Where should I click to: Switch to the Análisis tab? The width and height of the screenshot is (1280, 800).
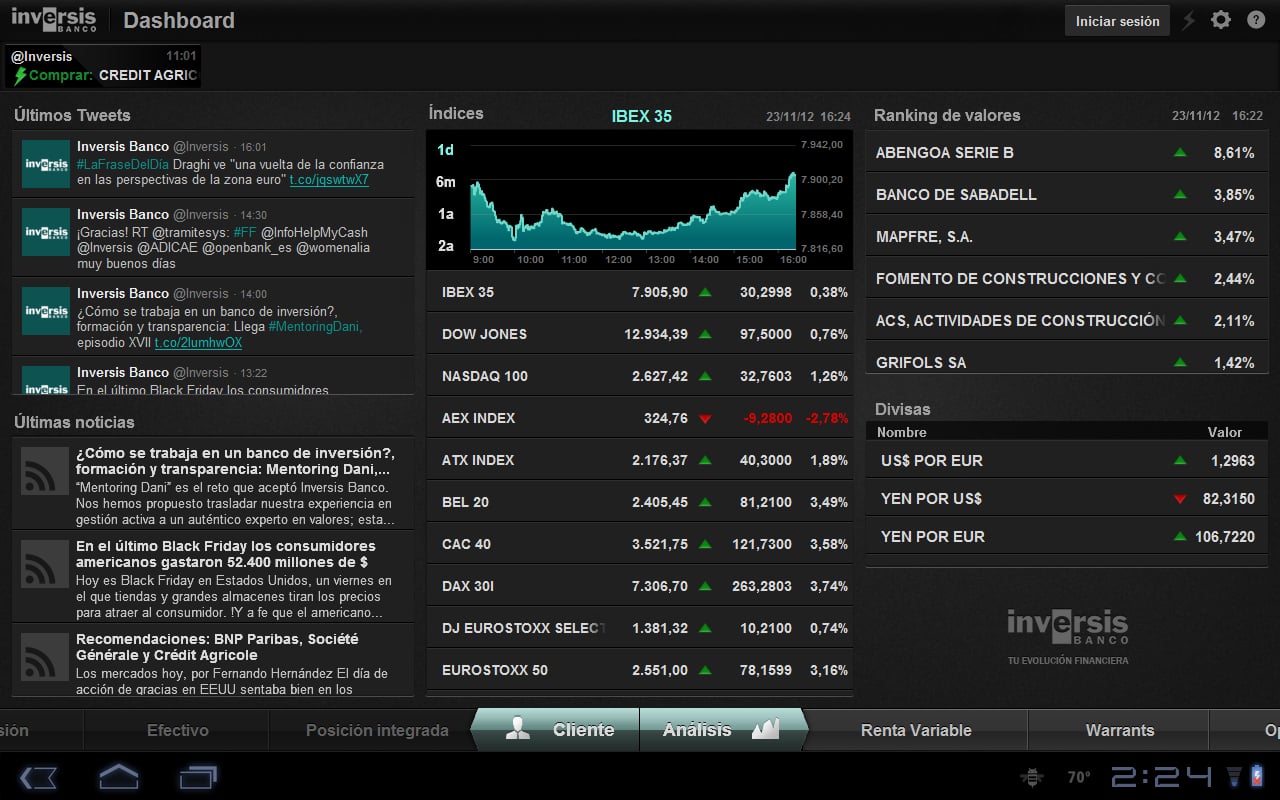722,730
